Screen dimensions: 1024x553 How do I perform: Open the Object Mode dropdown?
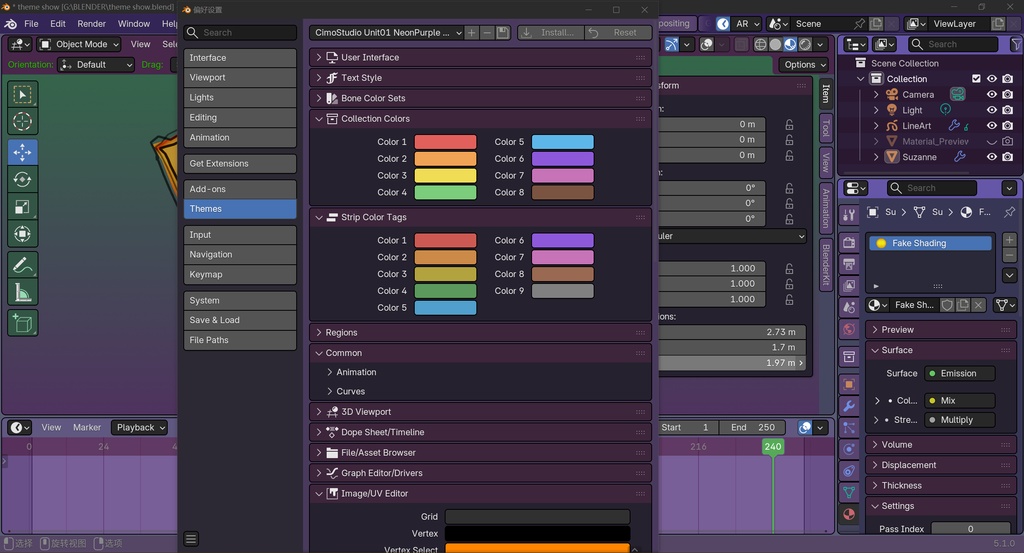click(80, 44)
